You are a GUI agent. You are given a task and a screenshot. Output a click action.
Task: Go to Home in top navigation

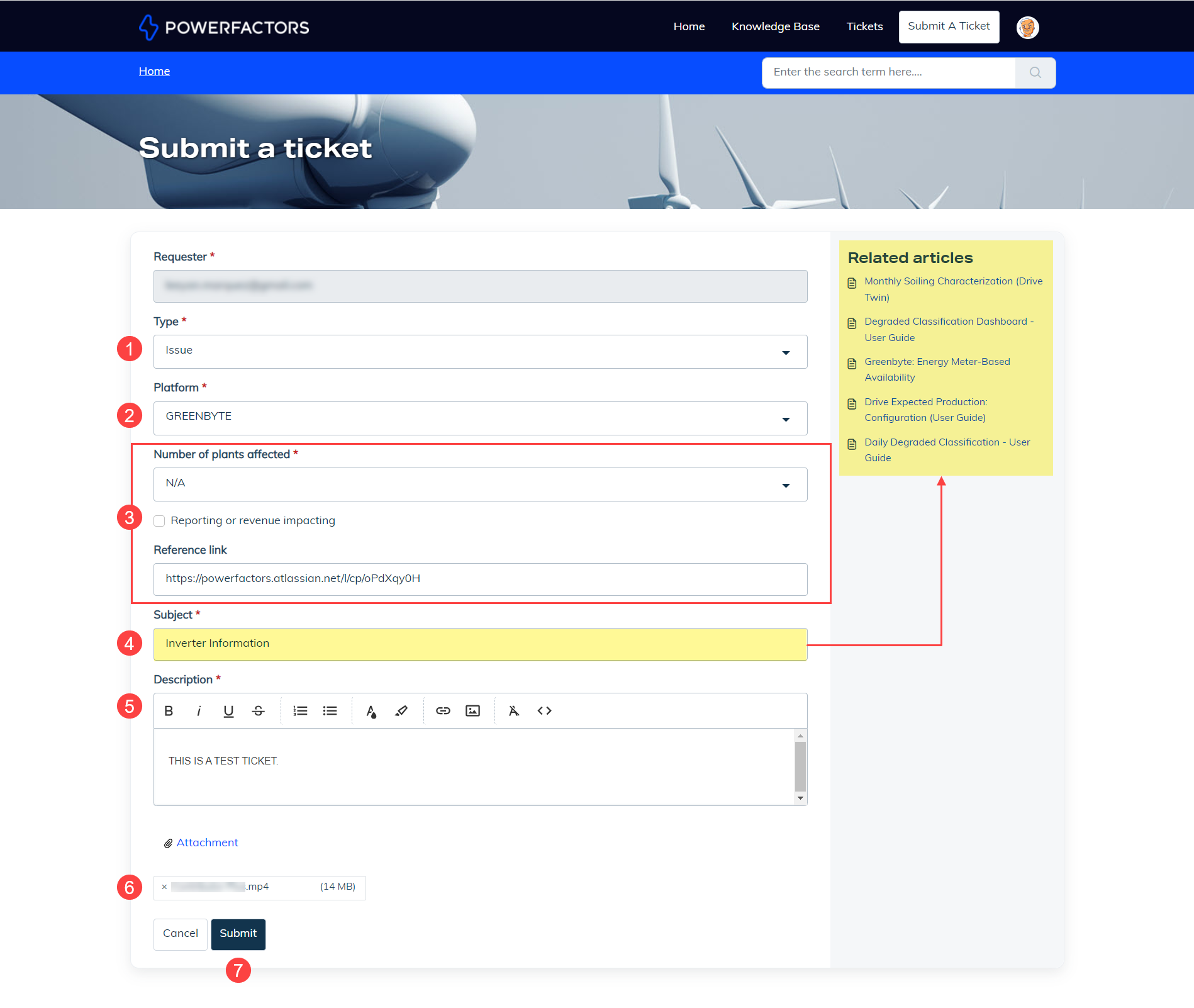click(x=689, y=26)
